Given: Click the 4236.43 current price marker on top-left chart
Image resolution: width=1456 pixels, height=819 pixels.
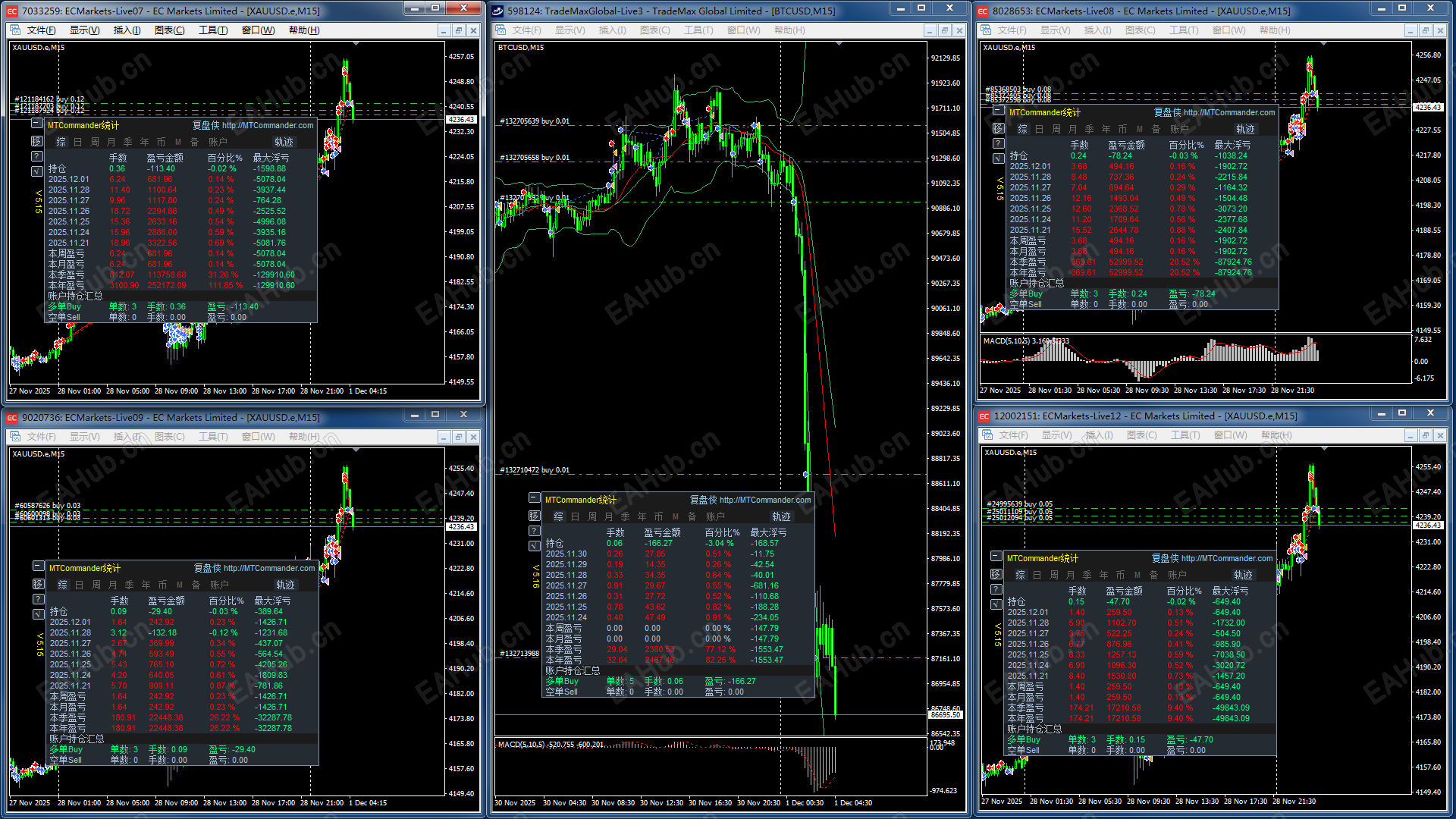Looking at the screenshot, I should (461, 120).
